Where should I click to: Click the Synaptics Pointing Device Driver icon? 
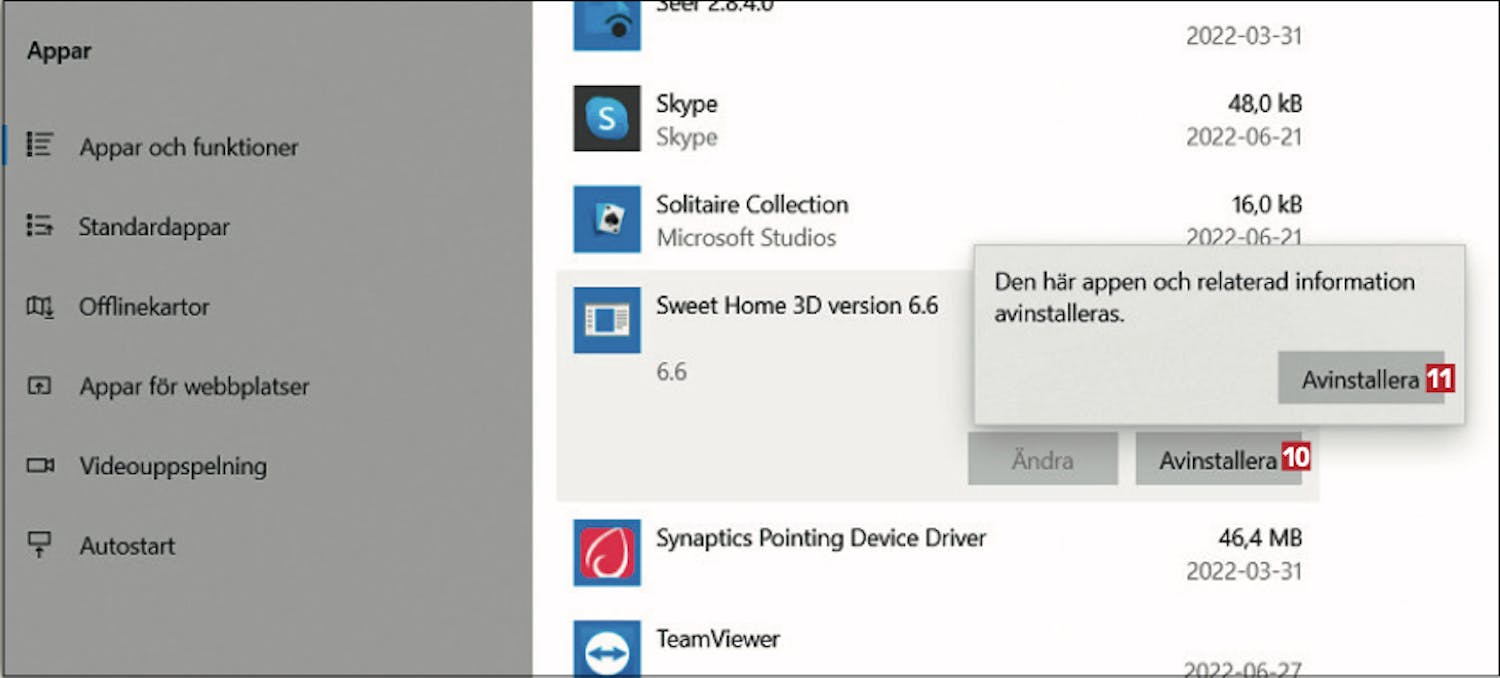coord(607,553)
